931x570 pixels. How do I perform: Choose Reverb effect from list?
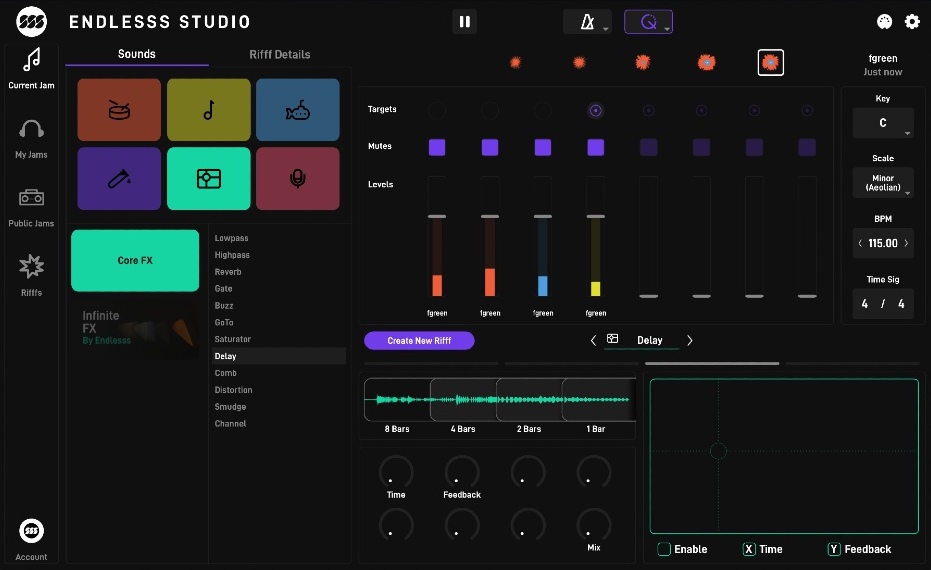(x=228, y=272)
